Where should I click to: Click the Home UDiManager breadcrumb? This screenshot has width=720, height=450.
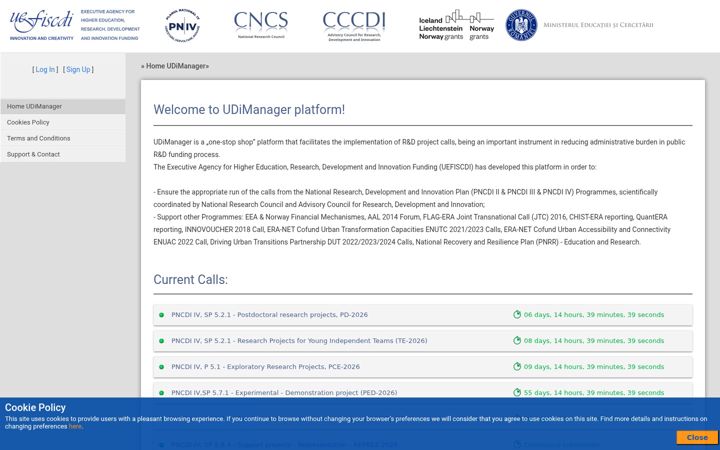coord(176,66)
